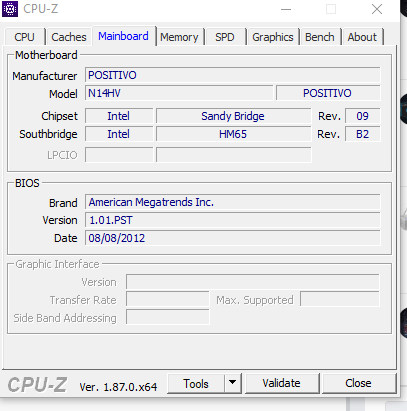This screenshot has width=407, height=411.
Task: Click the BIOS Version 1.01.PST field
Action: (x=233, y=220)
